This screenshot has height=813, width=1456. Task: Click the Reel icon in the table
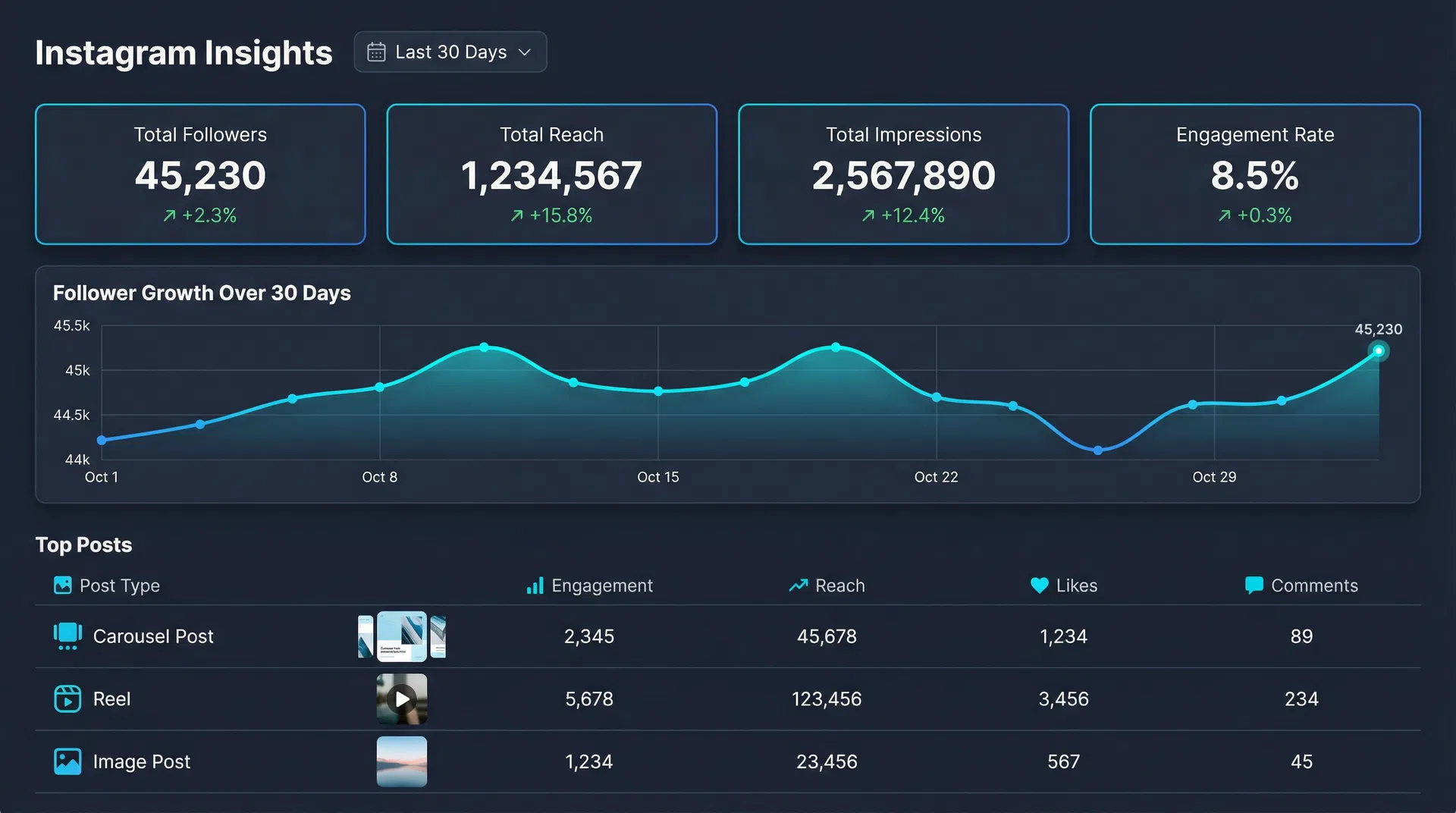67,698
